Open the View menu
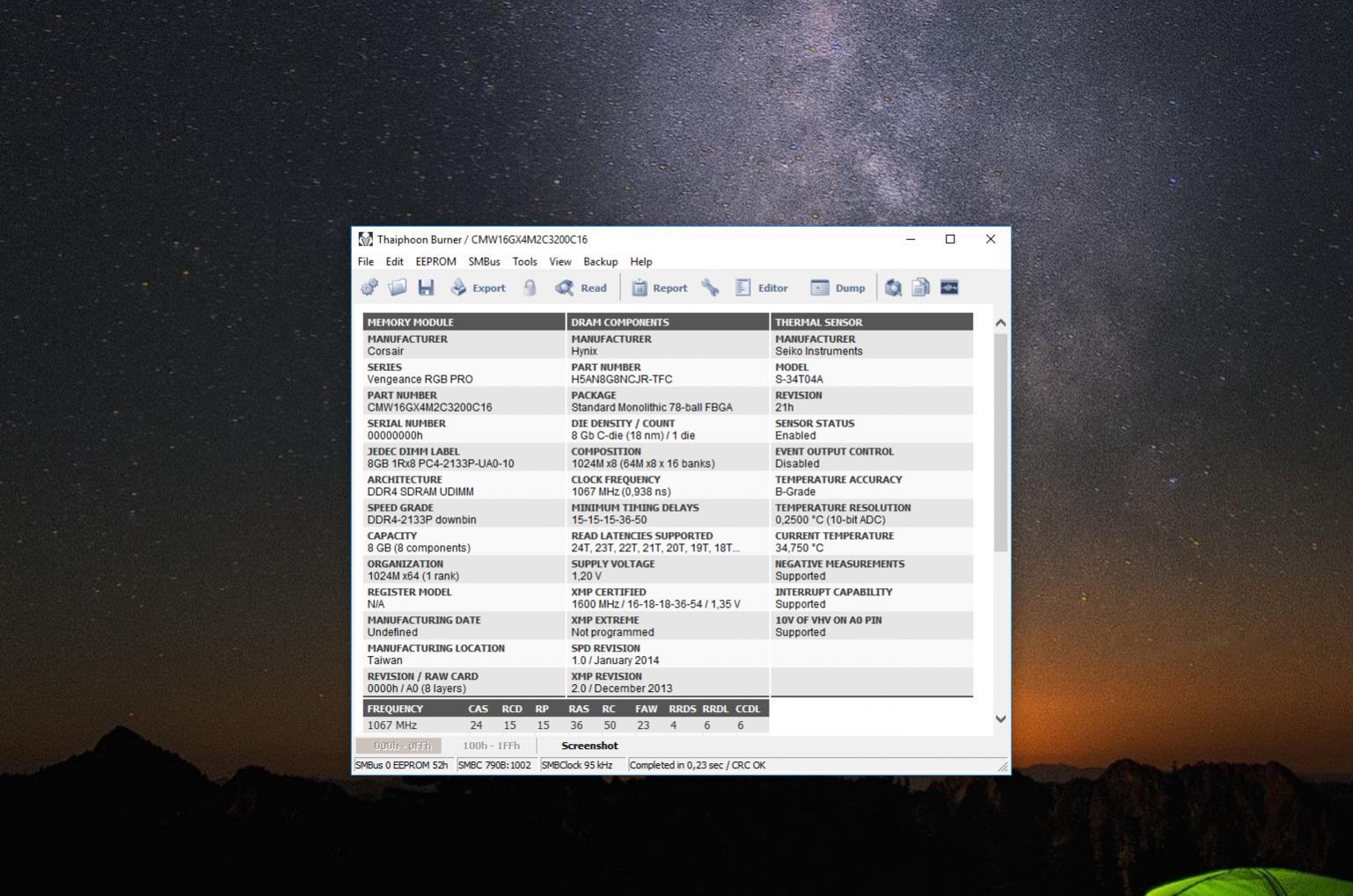1353x896 pixels. 560,261
